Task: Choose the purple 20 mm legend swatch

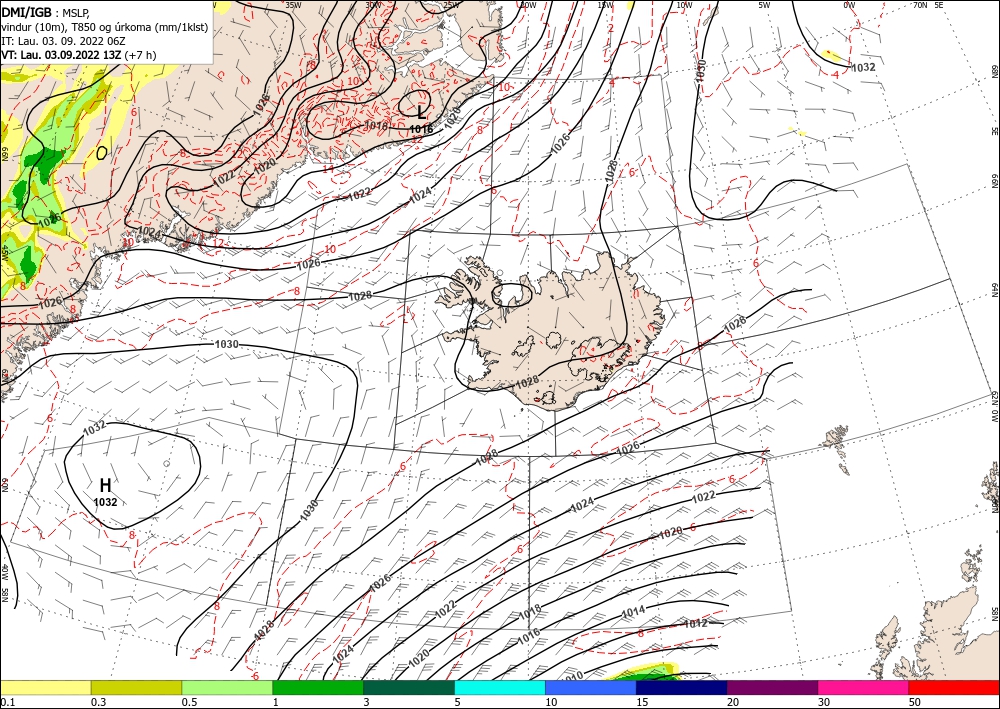Action: point(772,687)
